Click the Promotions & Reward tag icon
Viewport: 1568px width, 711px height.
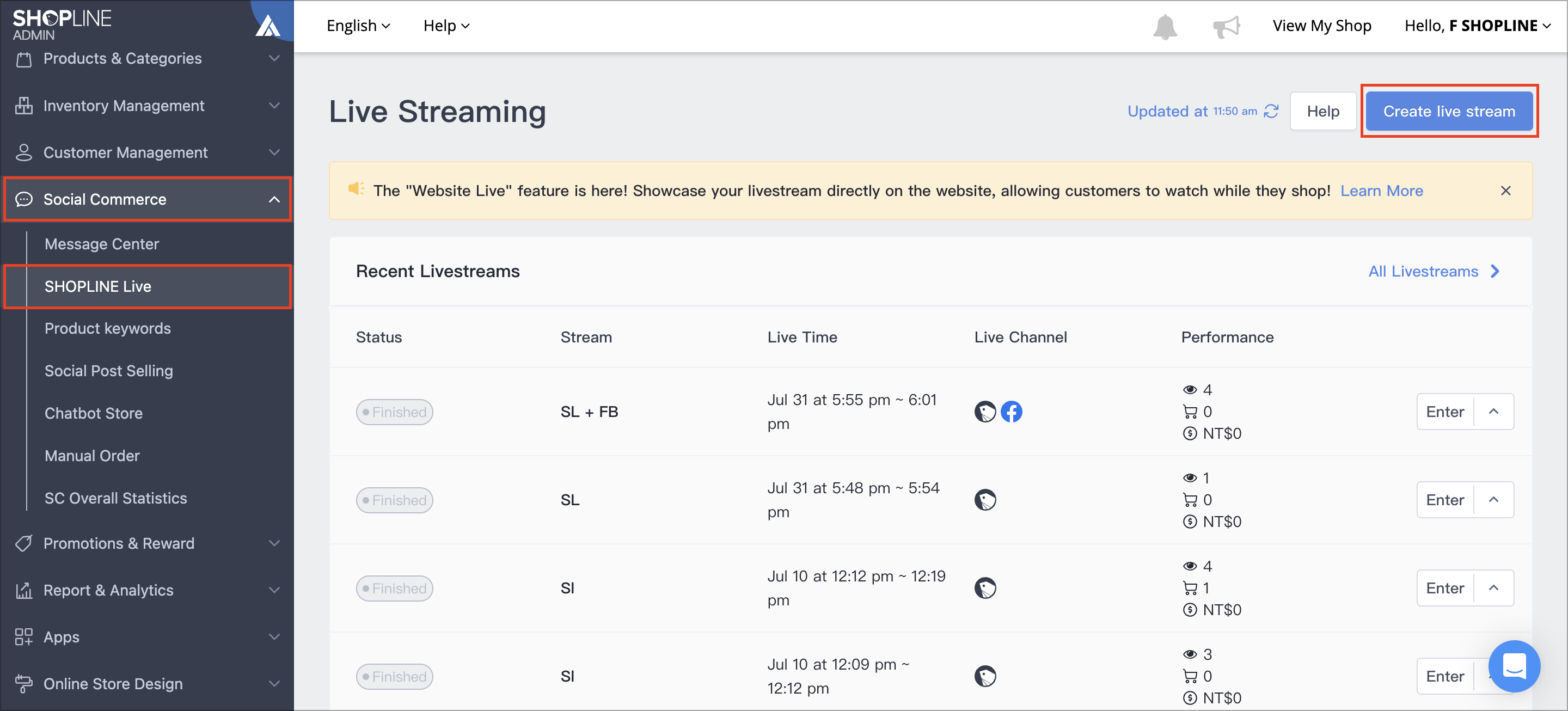[x=24, y=544]
